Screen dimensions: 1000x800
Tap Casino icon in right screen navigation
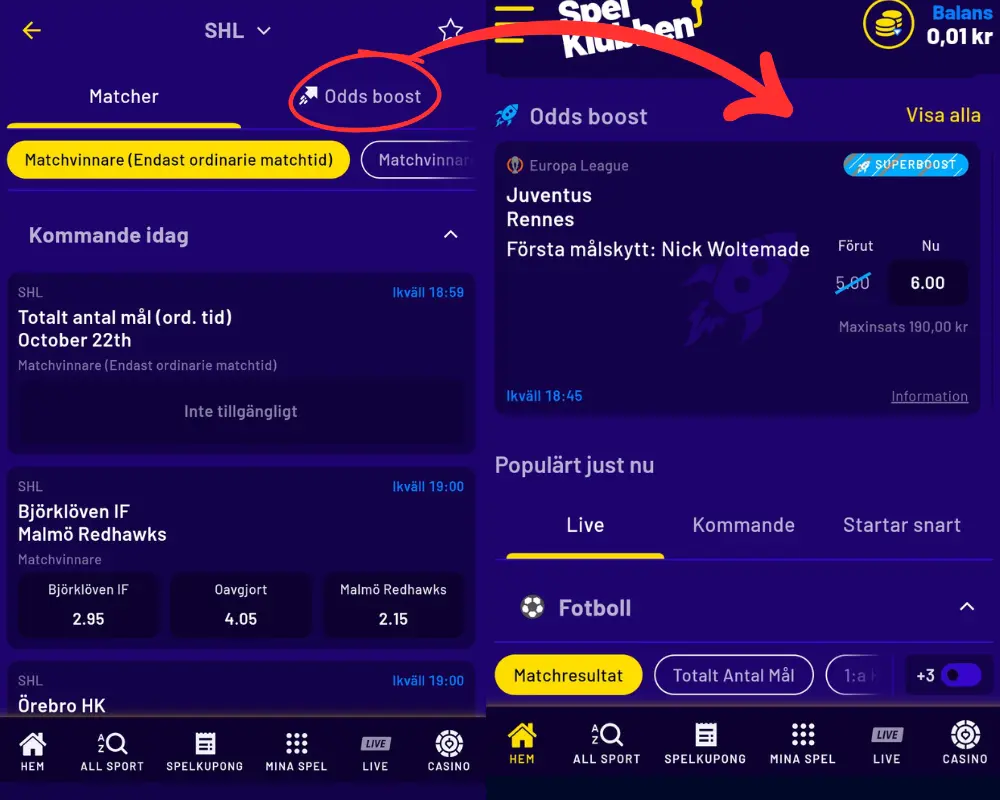point(965,743)
